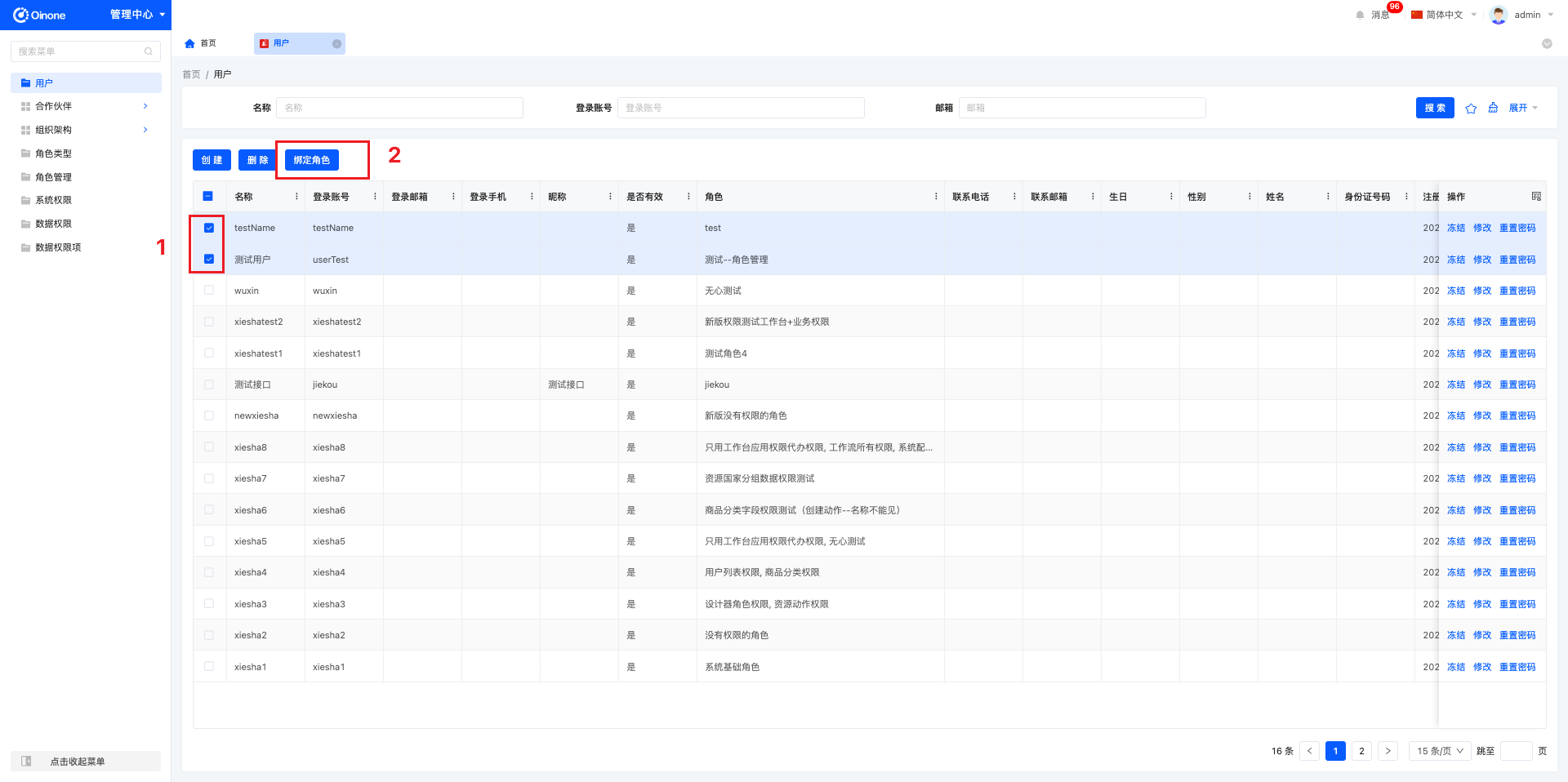Open 联系邮箱 column options menu
The width and height of the screenshot is (1568, 782).
[1093, 197]
